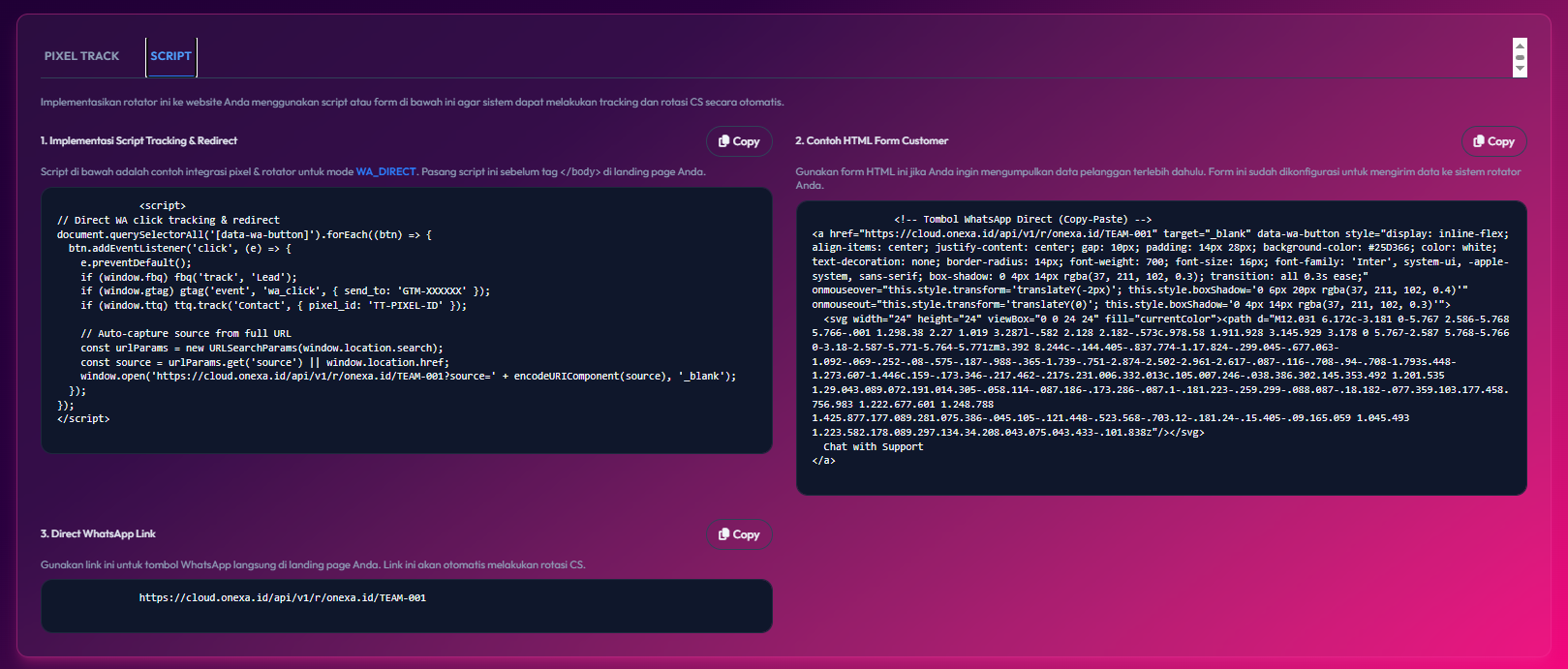Copy the HTML Form Customer code
The height and width of the screenshot is (669, 1568).
coord(1493,141)
